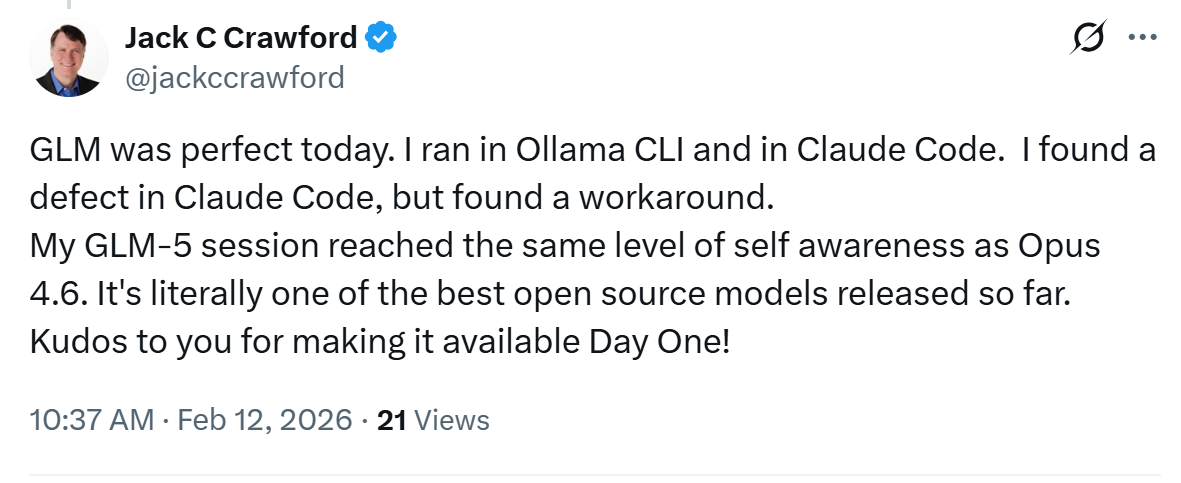Open the three-dot More options menu
1181x483 pixels.
[x=1141, y=38]
